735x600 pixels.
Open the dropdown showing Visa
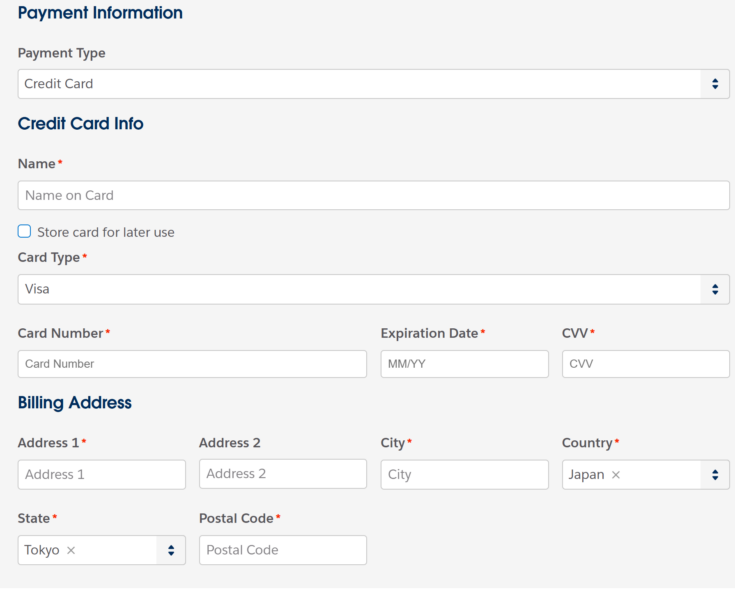[360, 289]
